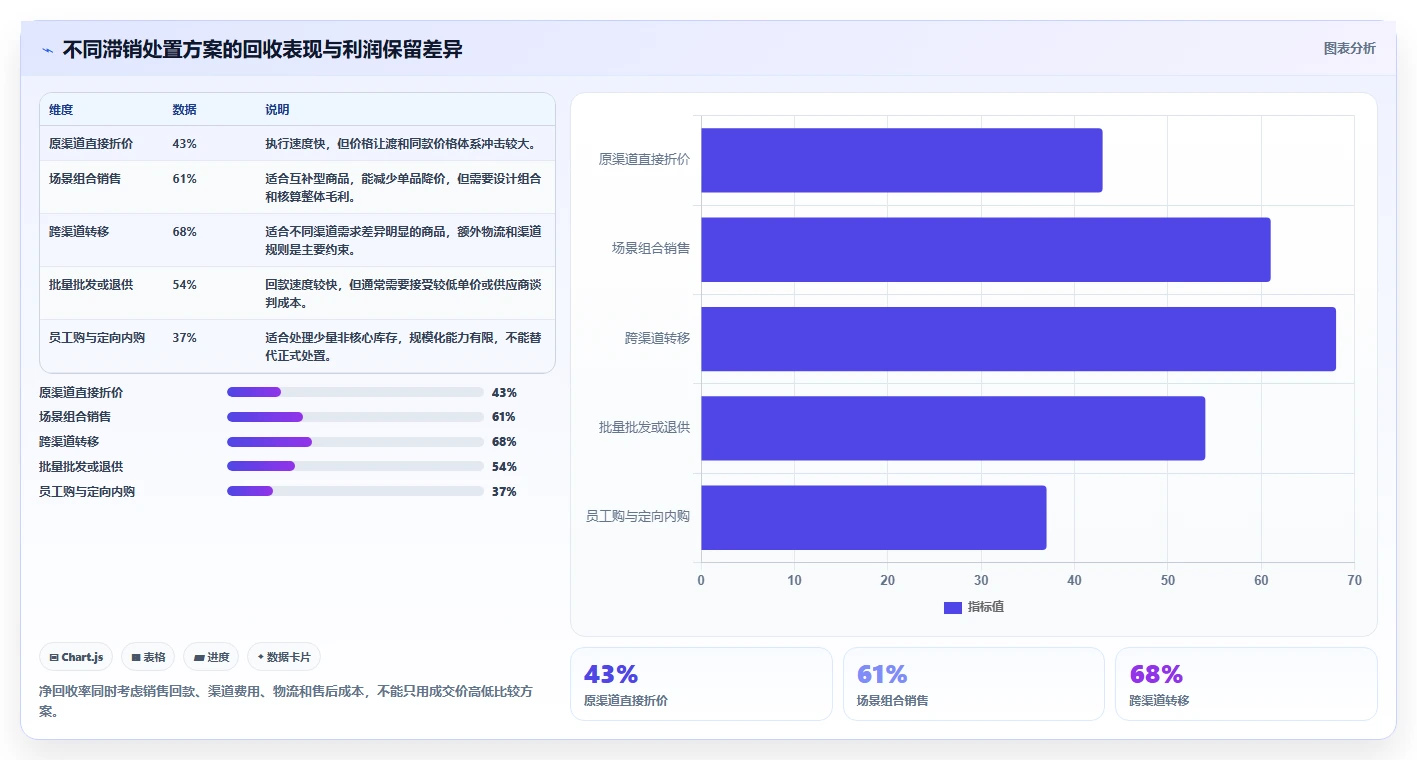Open the 68% 跨渠道转移 data card

[1246, 684]
